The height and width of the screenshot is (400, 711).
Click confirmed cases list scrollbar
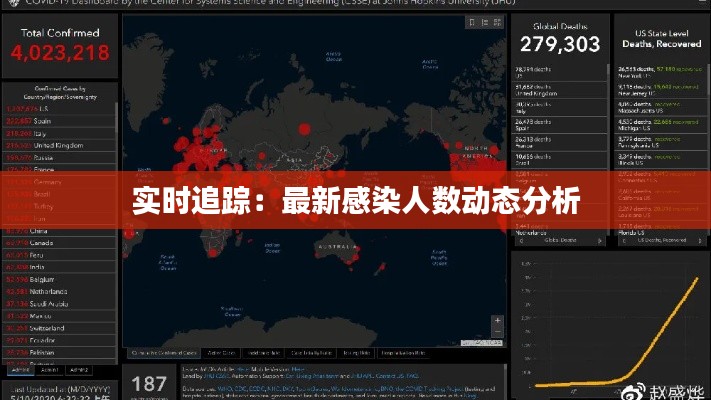pos(116,118)
